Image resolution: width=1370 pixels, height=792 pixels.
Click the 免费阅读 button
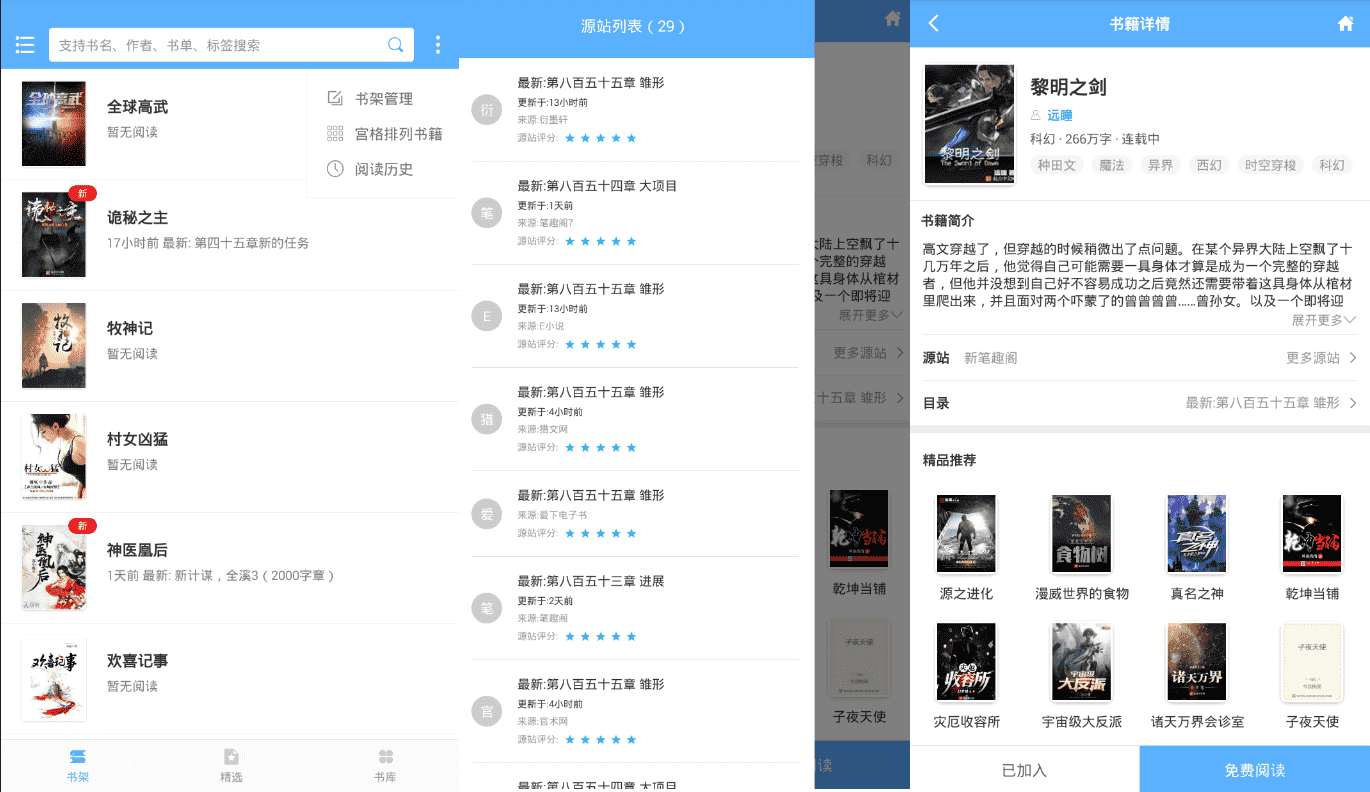(1255, 769)
